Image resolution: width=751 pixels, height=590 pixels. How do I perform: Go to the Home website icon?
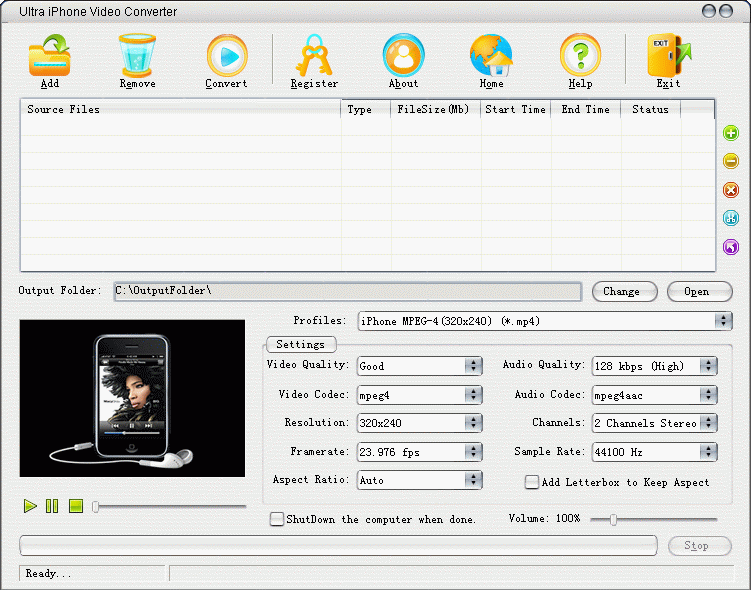491,55
